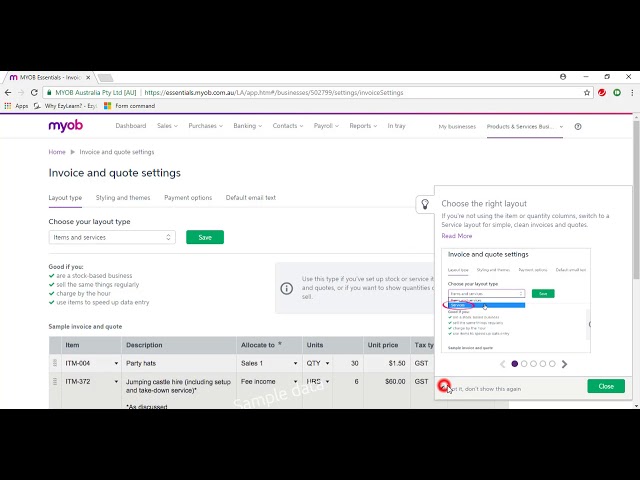The width and height of the screenshot is (640, 480).
Task: Select first tip page dot
Action: (x=514, y=364)
